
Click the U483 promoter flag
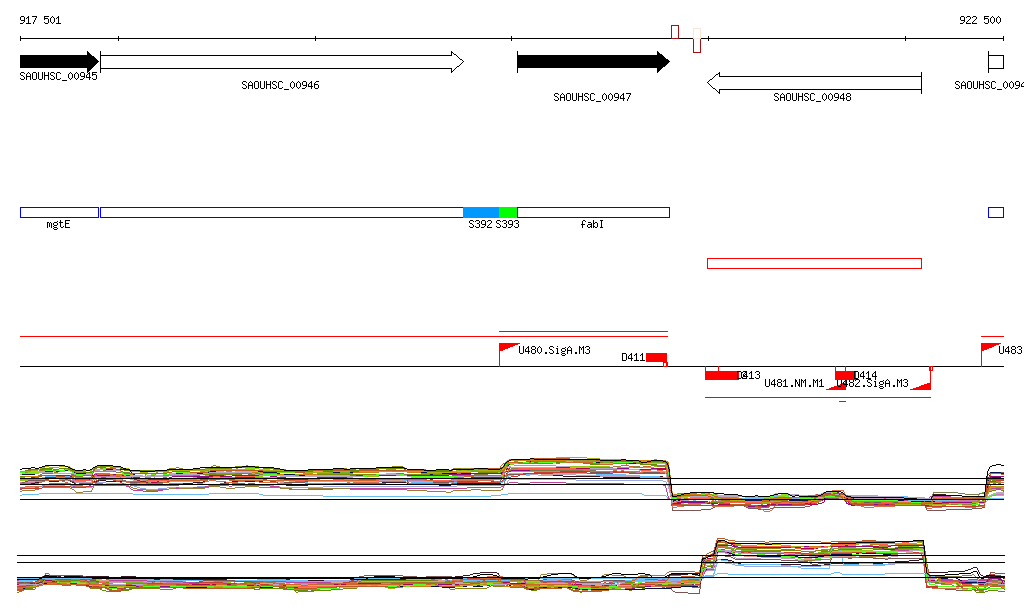990,354
